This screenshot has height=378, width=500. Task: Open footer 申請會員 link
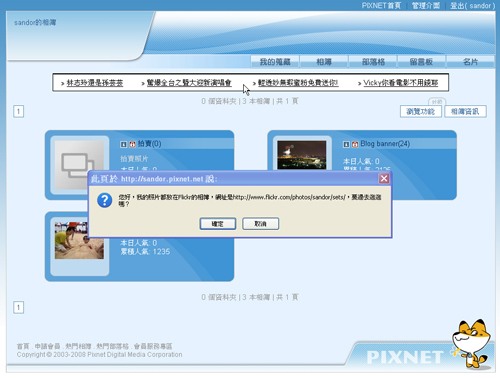[x=47, y=346]
